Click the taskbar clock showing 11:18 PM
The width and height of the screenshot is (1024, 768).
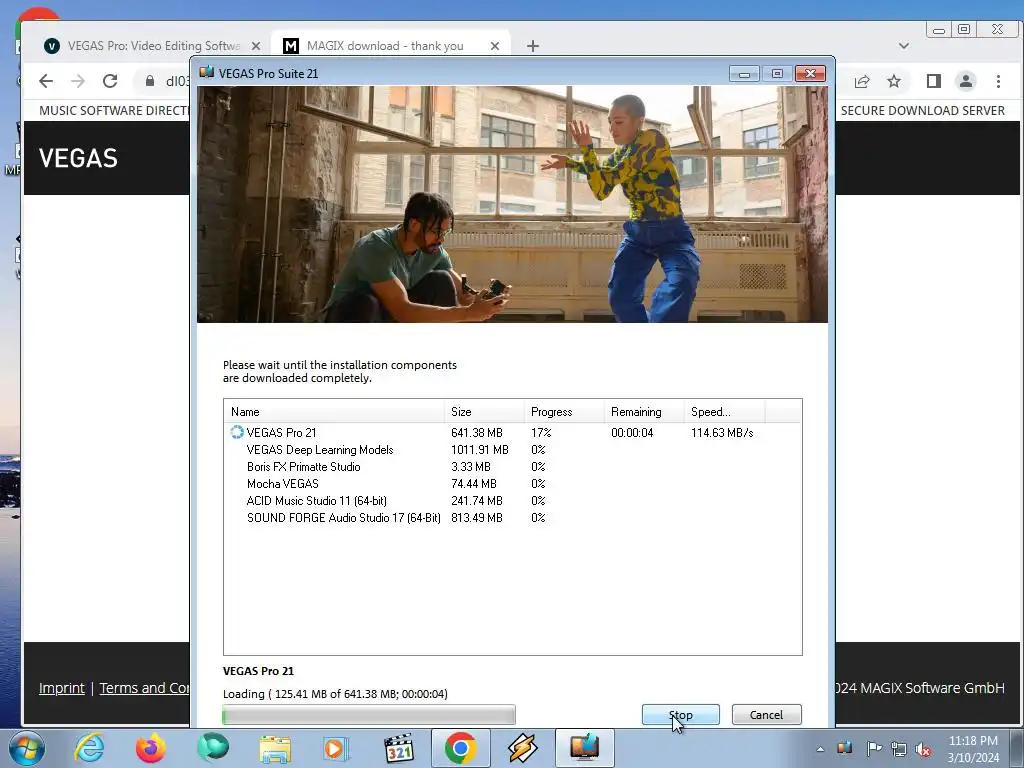[x=973, y=749]
